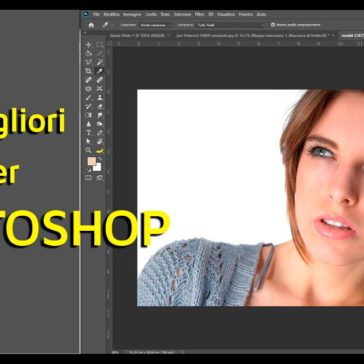Image resolution: width=364 pixels, height=364 pixels.
Task: Select the Zoom magnifier tool
Action: [x=88, y=150]
